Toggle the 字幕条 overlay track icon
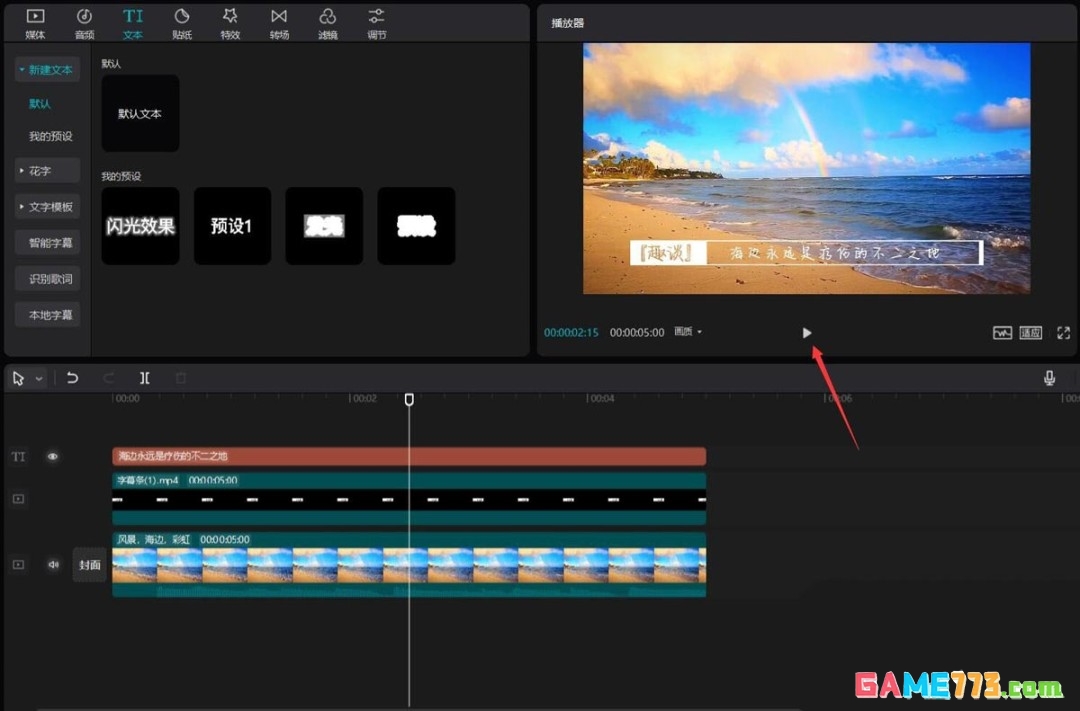 tap(18, 499)
